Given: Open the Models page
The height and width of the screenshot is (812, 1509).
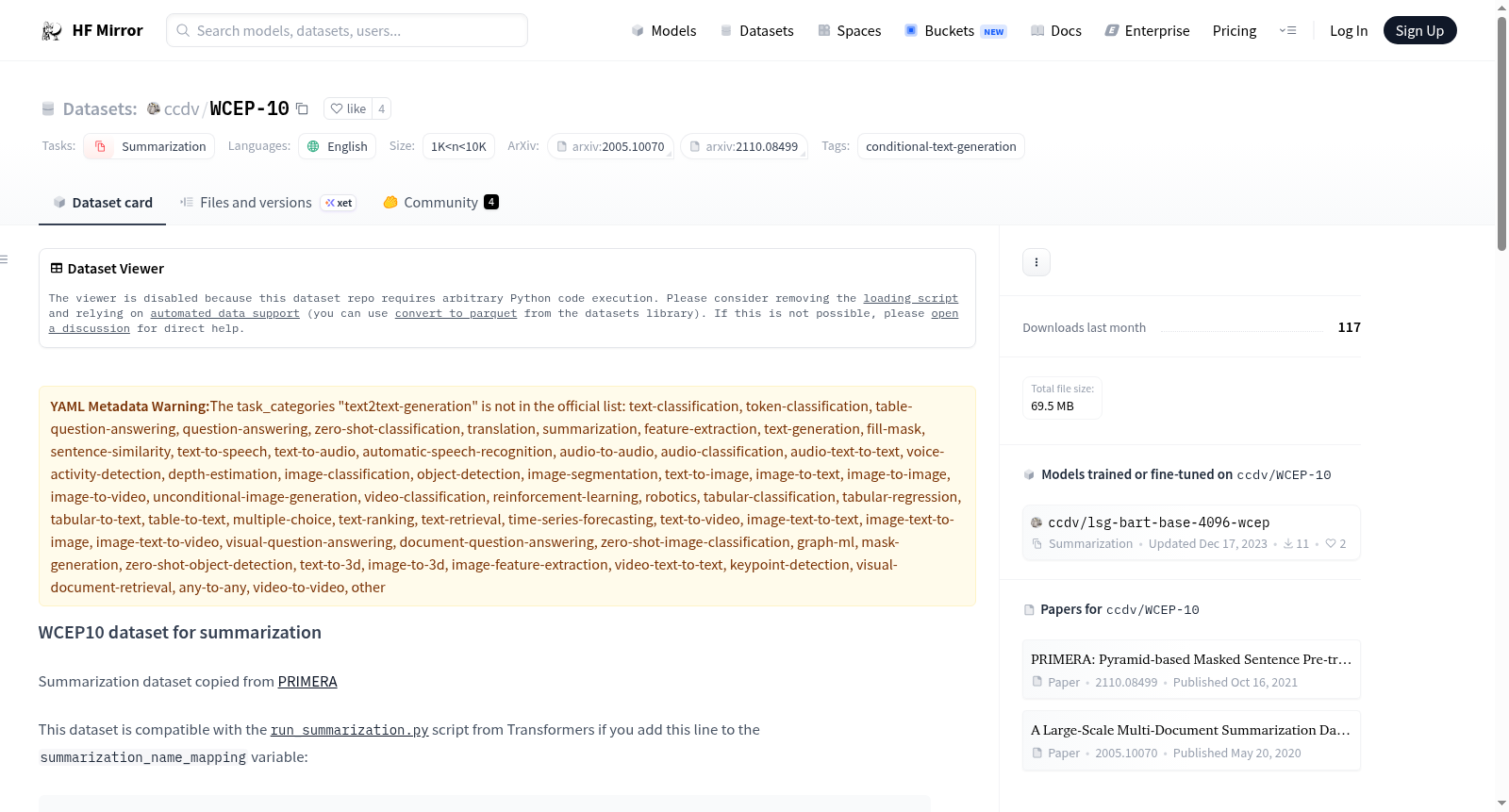Looking at the screenshot, I should coord(664,31).
